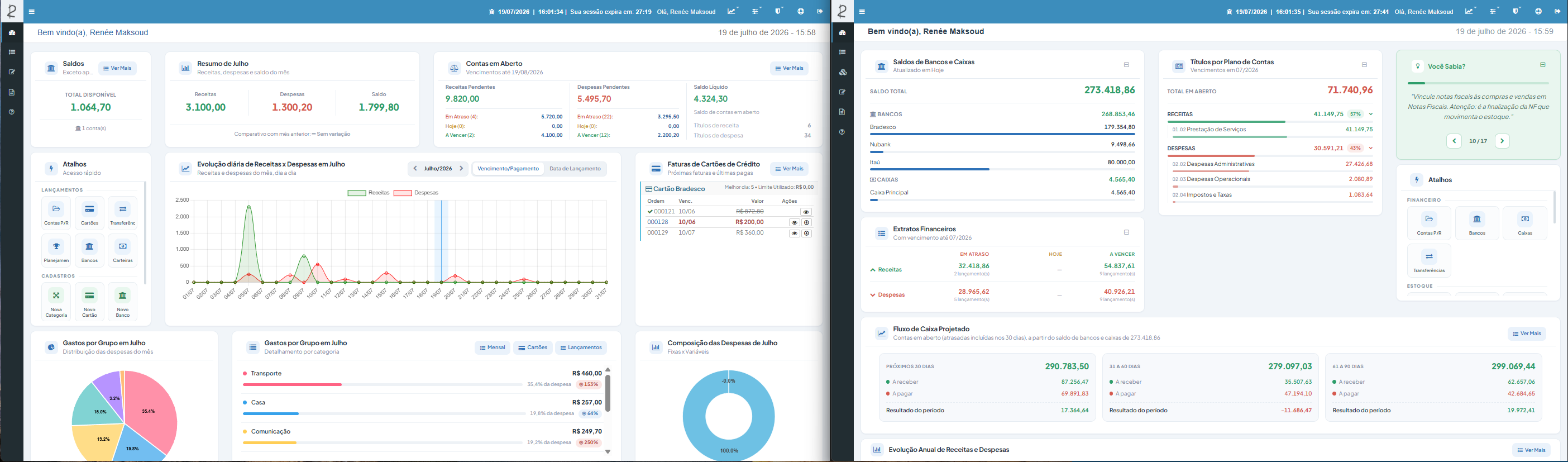The height and width of the screenshot is (462, 1568).
Task: View invoice 000121 using its eye icon
Action: 806,212
